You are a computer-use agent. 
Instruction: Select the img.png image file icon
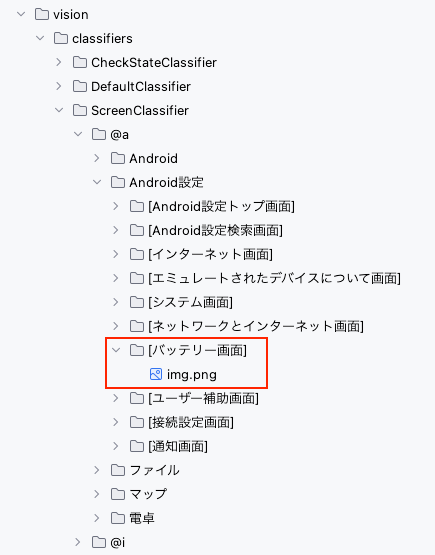[x=156, y=374]
